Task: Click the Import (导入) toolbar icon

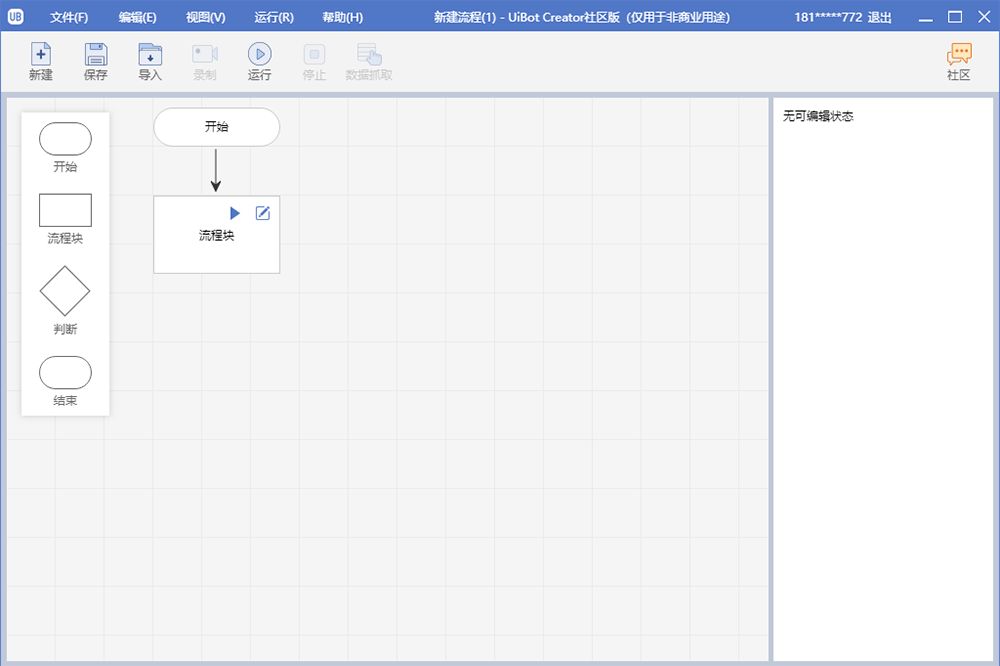Action: [x=150, y=55]
